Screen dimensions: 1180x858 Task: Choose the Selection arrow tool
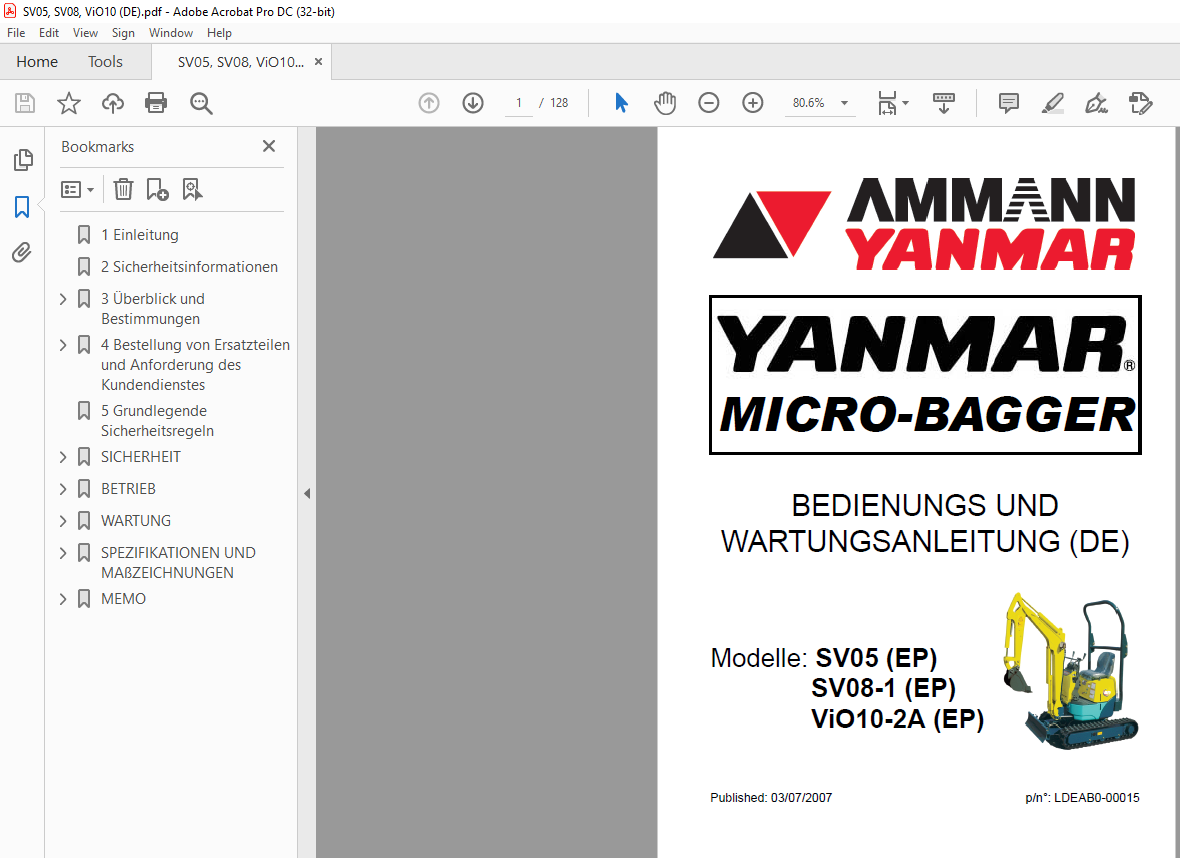(x=621, y=103)
